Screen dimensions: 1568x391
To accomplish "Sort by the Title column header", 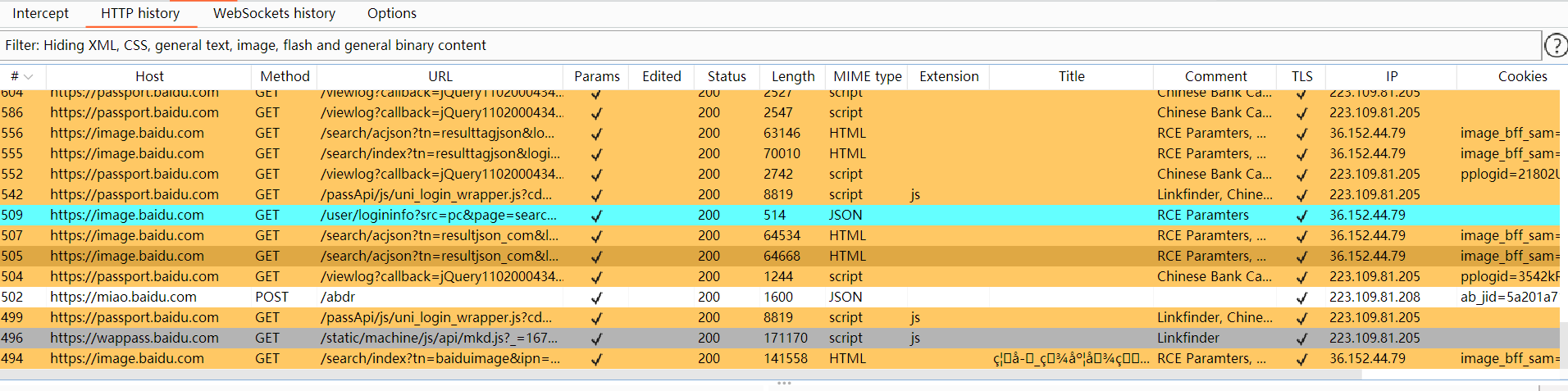I will pos(1071,76).
